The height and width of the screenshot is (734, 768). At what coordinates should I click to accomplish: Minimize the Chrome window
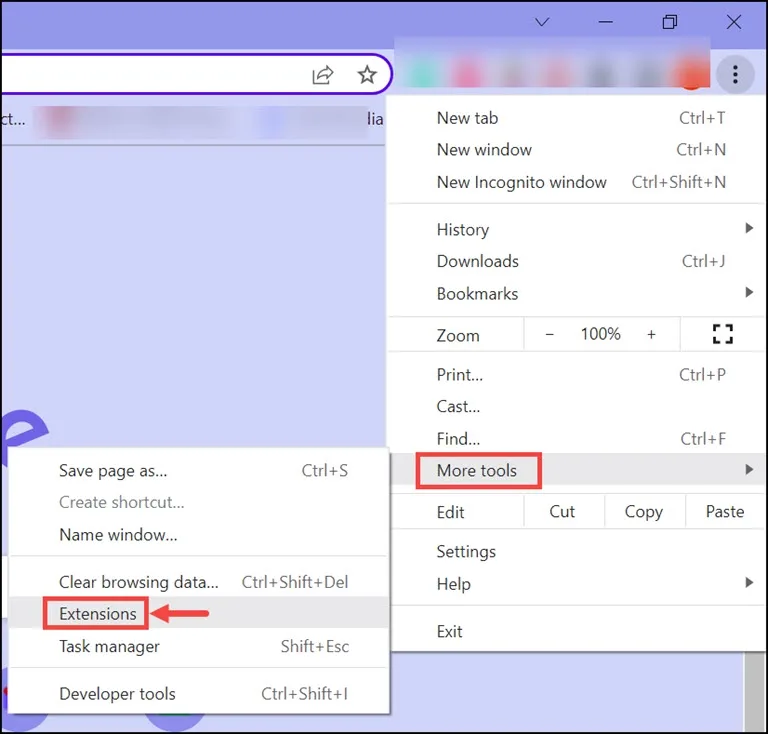click(x=605, y=22)
